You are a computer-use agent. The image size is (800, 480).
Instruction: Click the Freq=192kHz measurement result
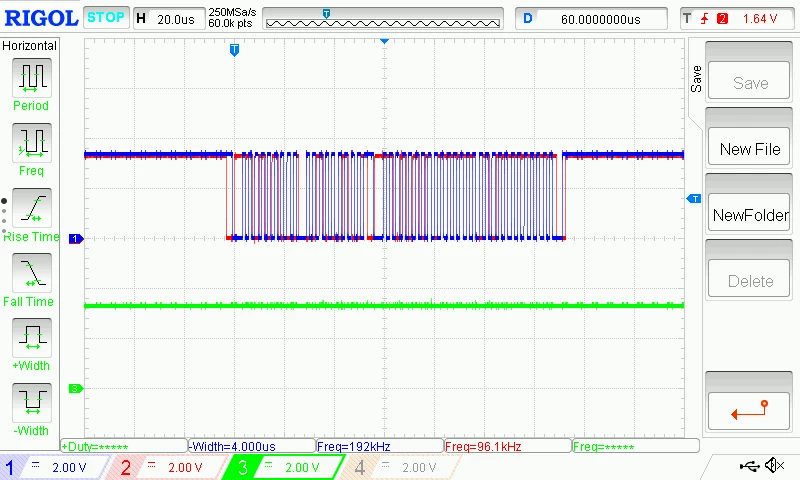380,446
